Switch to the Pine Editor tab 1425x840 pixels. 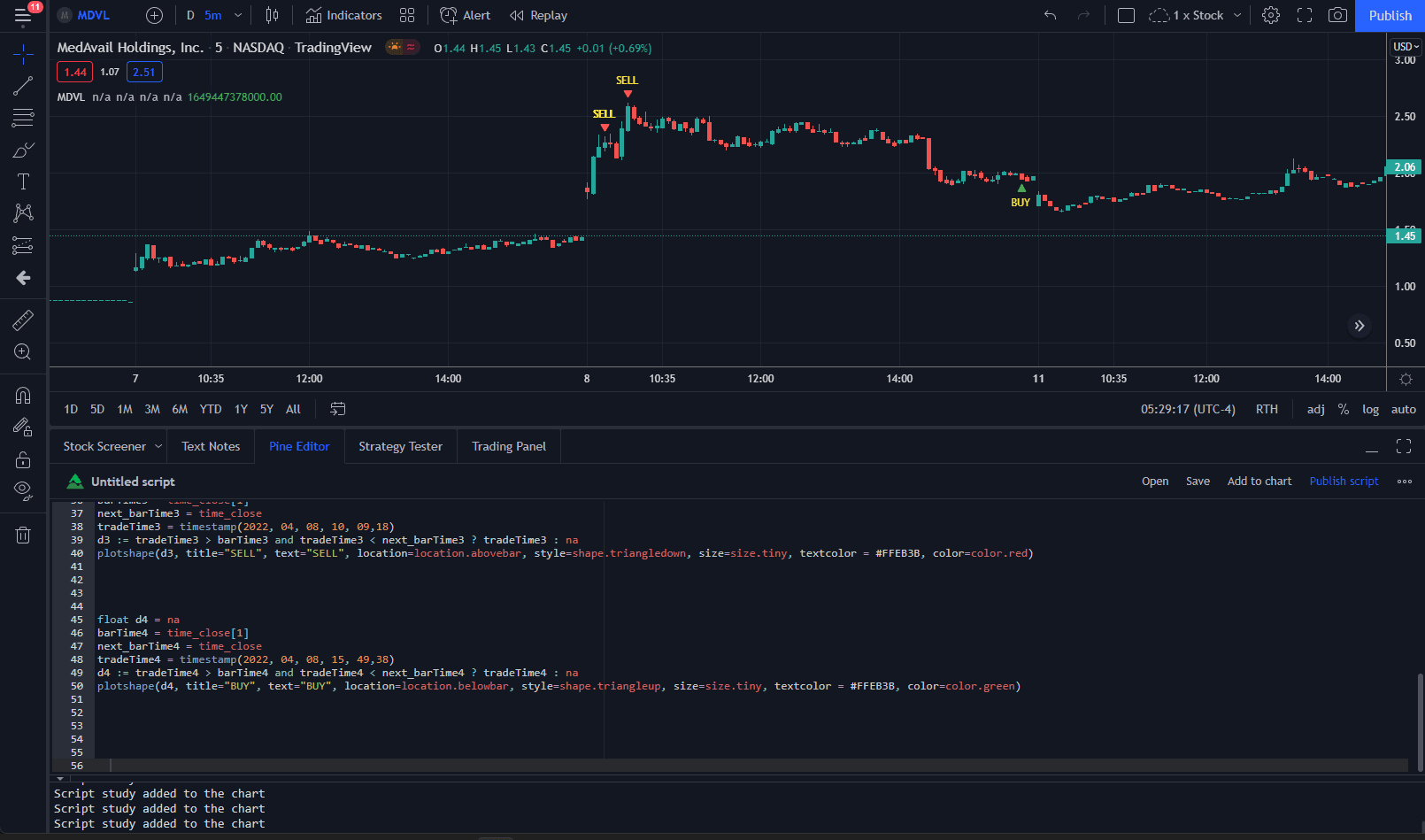click(x=299, y=447)
